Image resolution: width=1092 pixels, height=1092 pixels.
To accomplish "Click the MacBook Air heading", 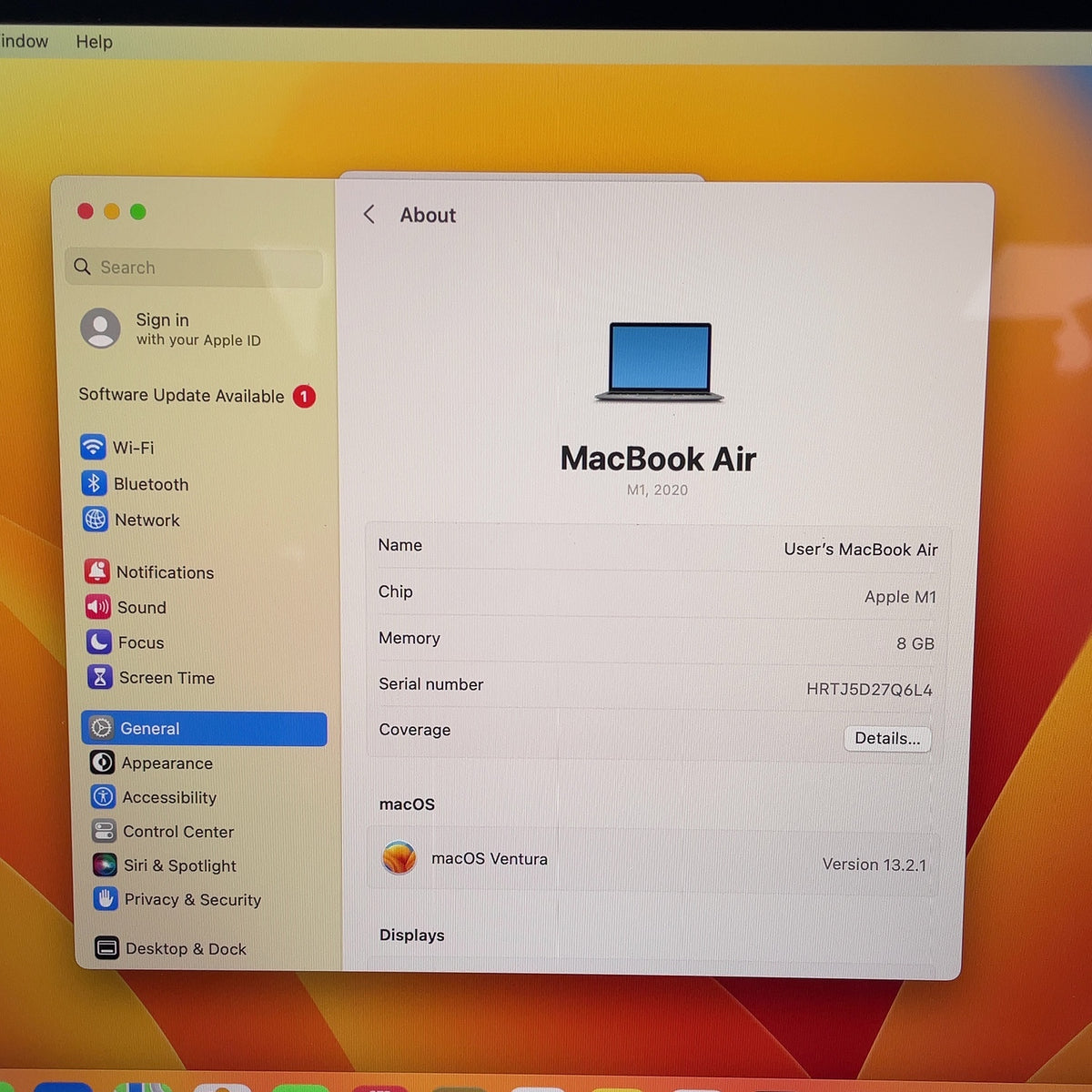I will pos(658,459).
